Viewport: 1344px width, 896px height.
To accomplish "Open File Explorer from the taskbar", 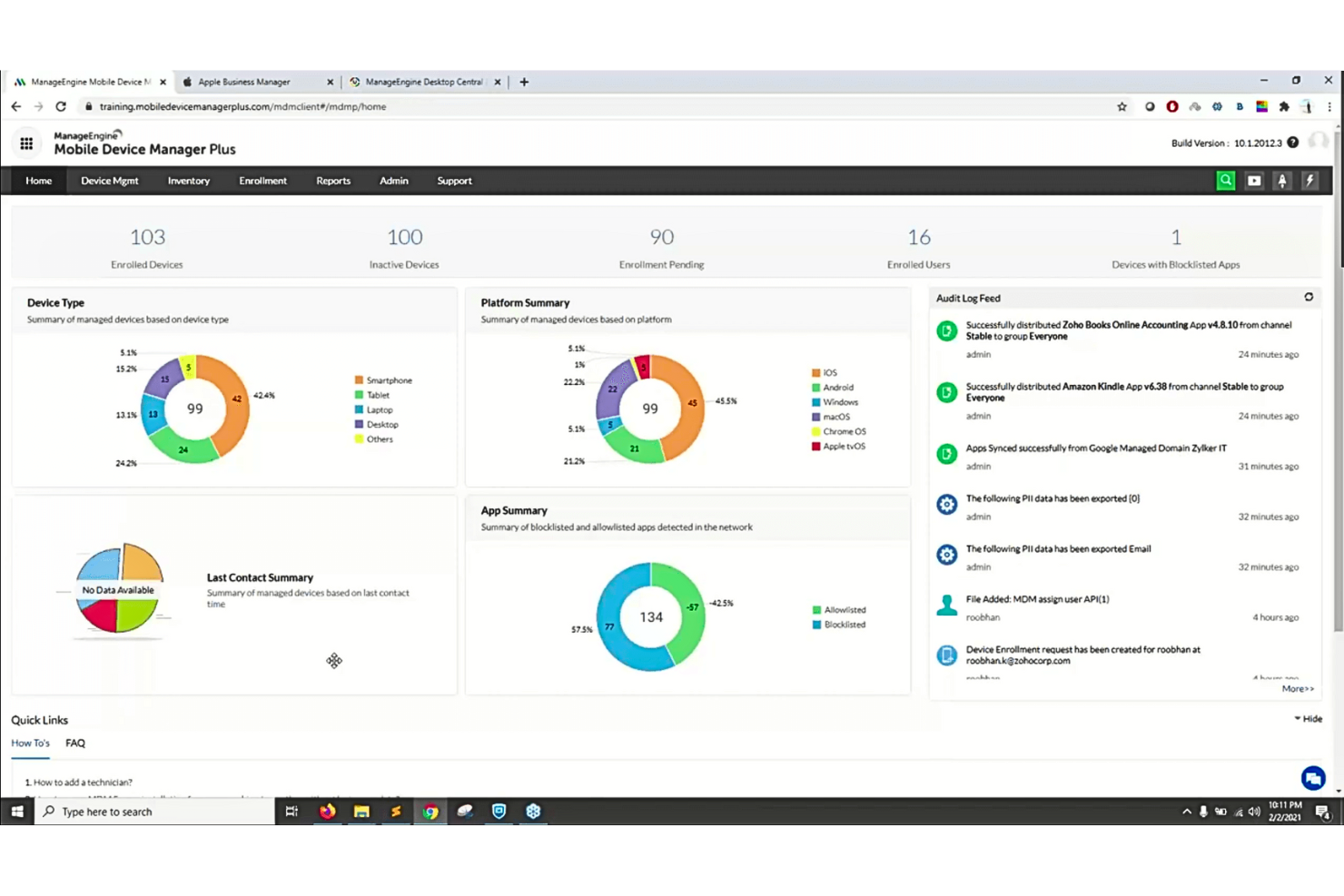I will [361, 812].
